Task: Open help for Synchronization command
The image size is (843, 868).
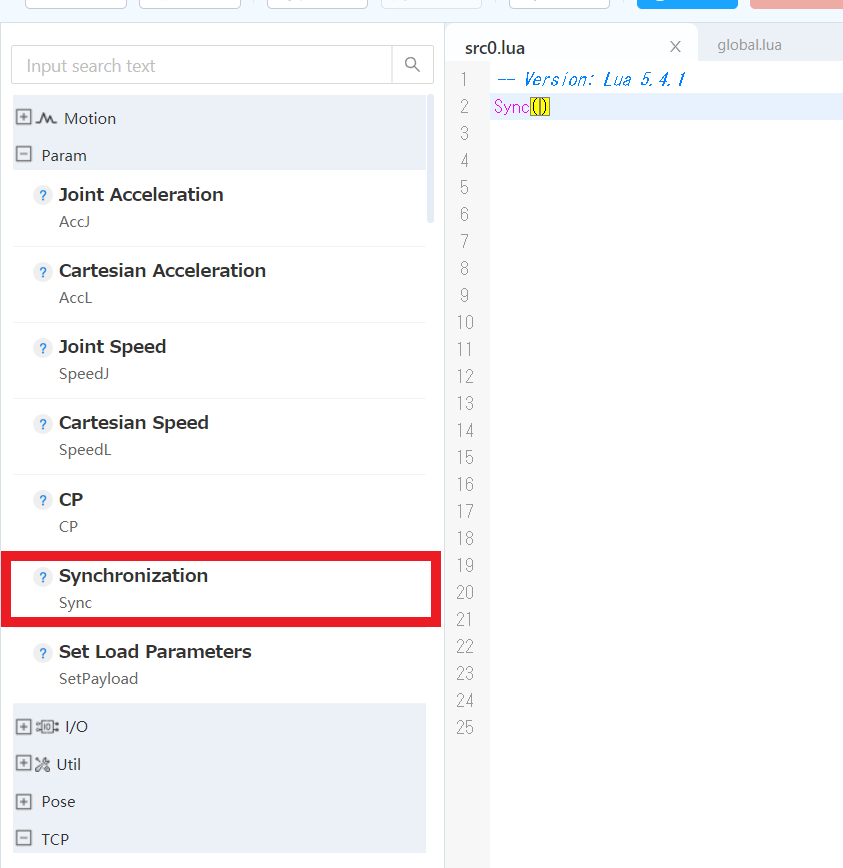Action: [x=43, y=577]
